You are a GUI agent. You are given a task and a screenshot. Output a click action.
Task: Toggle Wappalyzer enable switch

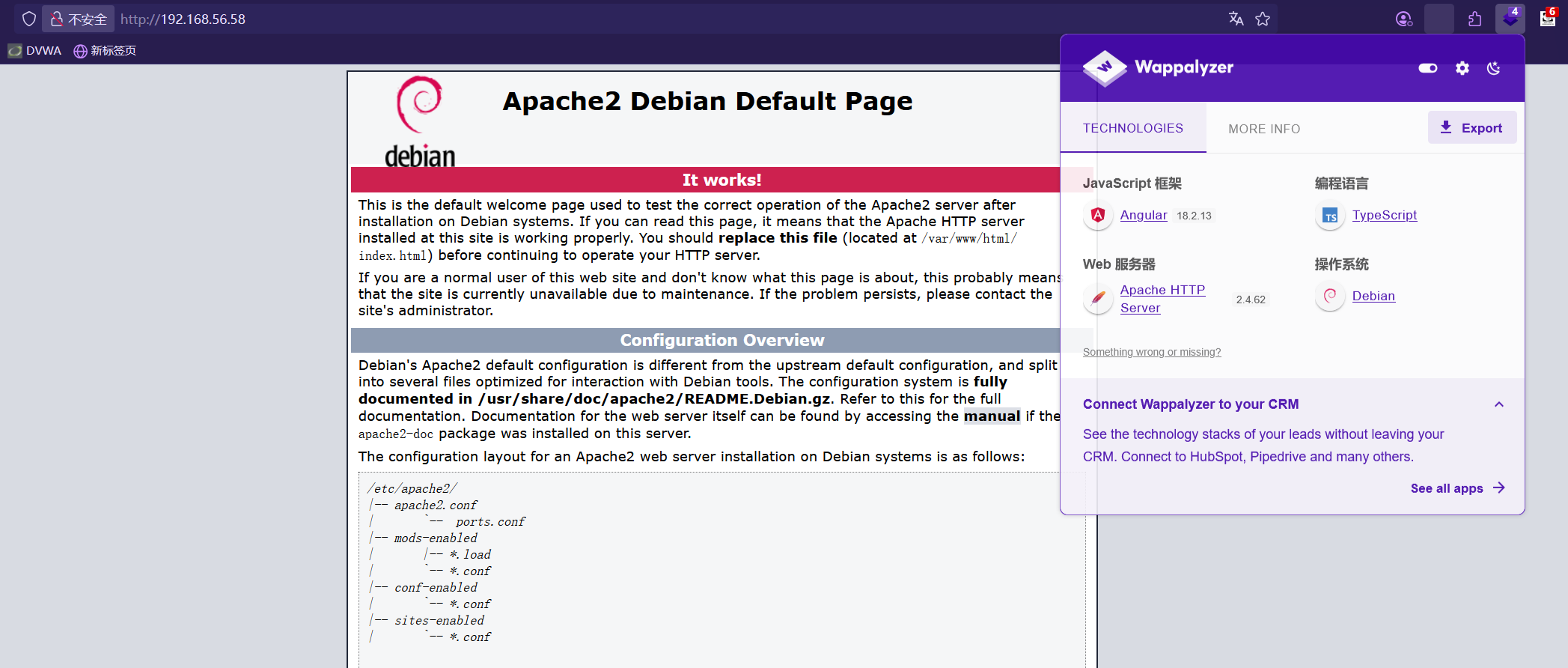[x=1427, y=68]
